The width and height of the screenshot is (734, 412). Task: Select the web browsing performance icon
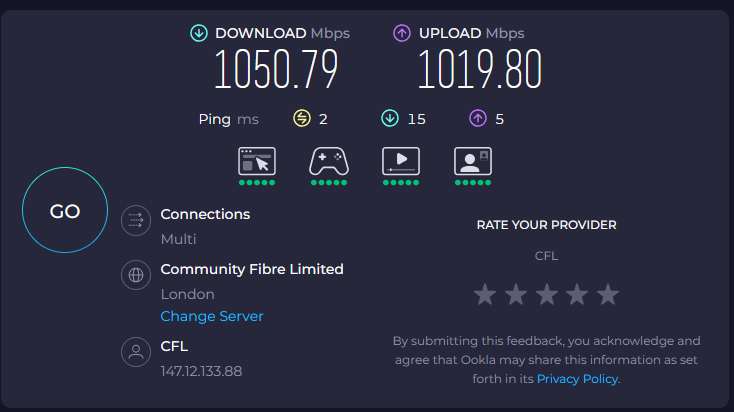[257, 161]
